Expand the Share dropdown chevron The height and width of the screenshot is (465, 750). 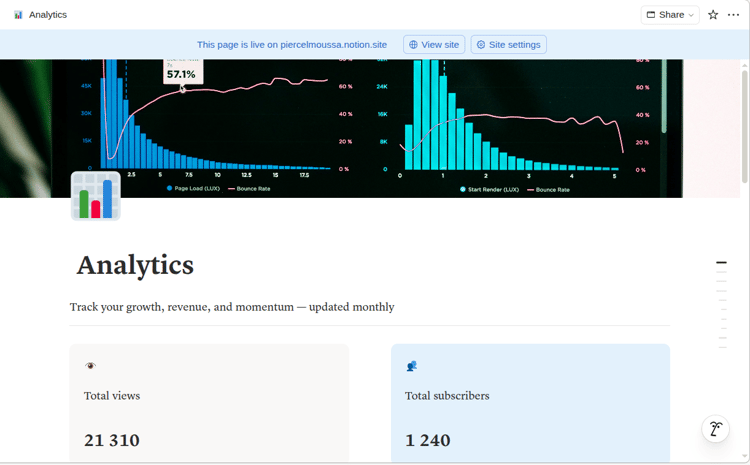[x=691, y=15]
